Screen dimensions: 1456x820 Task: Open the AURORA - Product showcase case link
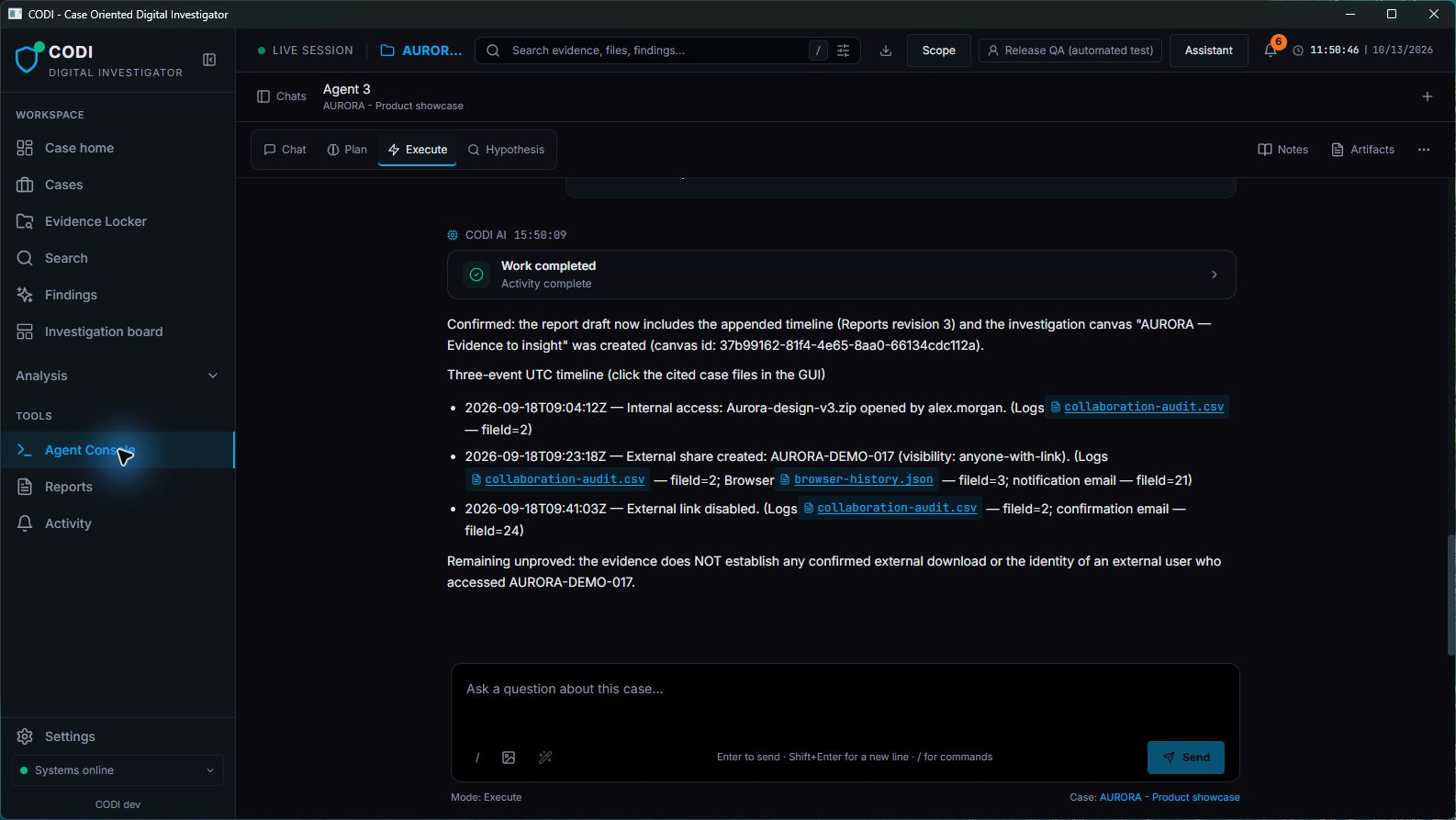(1170, 797)
